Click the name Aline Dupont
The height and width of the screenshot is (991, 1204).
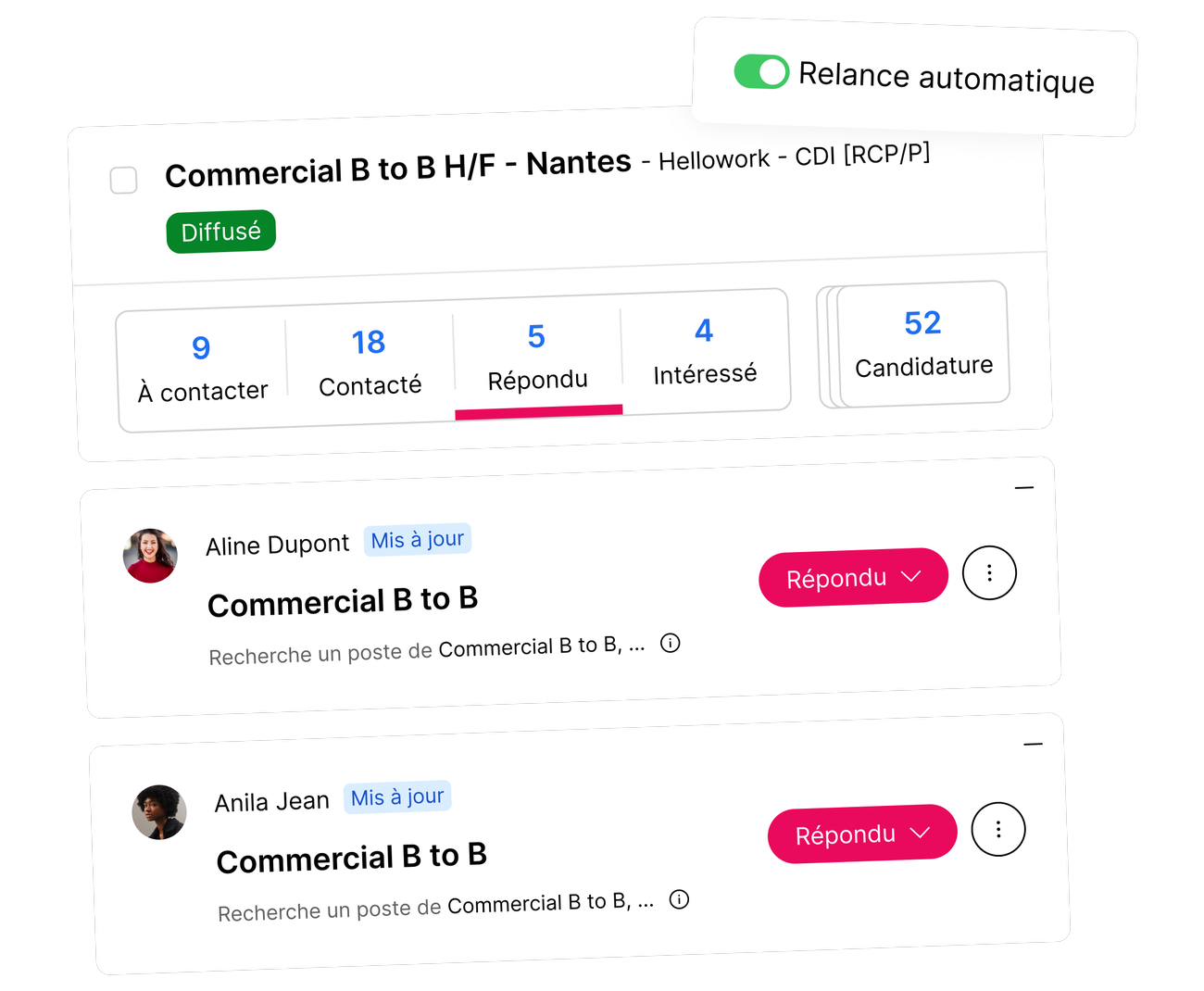[277, 545]
